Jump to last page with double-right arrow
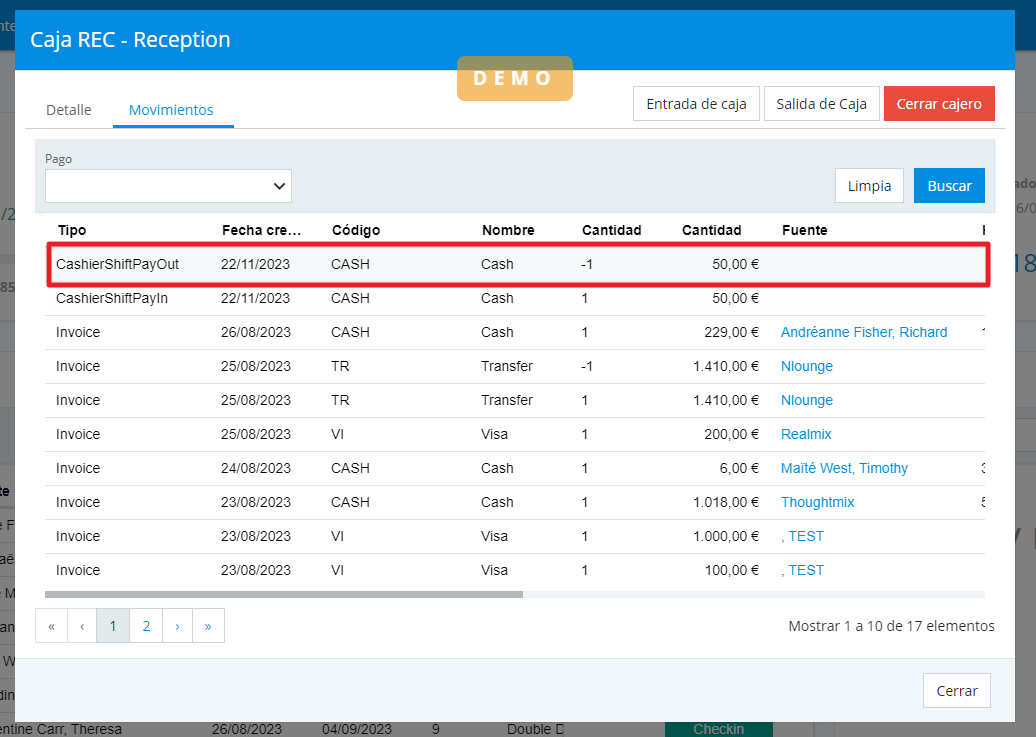The image size is (1036, 737). point(208,626)
